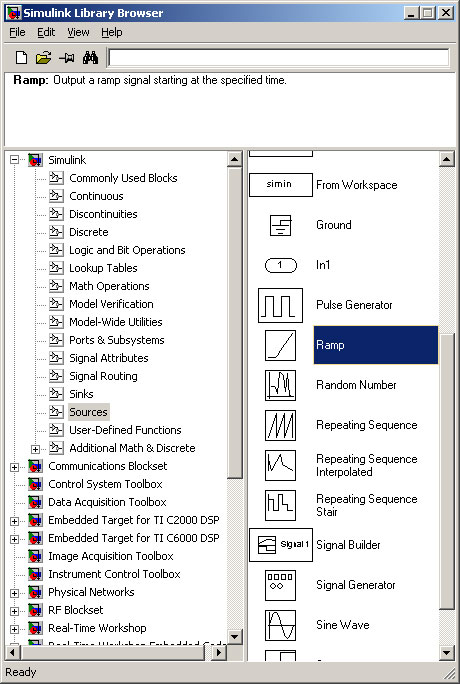Select the Model Verification library
This screenshot has height=684, width=460.
(x=112, y=304)
